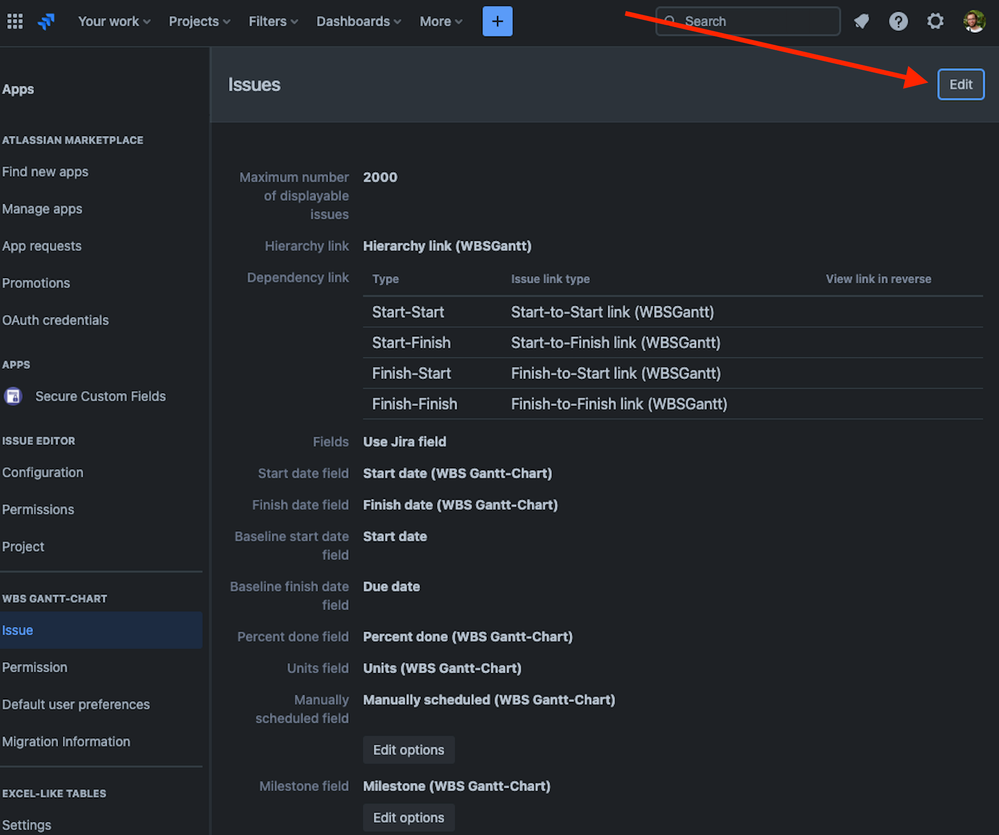Click the blue Create plus button
The width and height of the screenshot is (999, 835).
click(497, 21)
